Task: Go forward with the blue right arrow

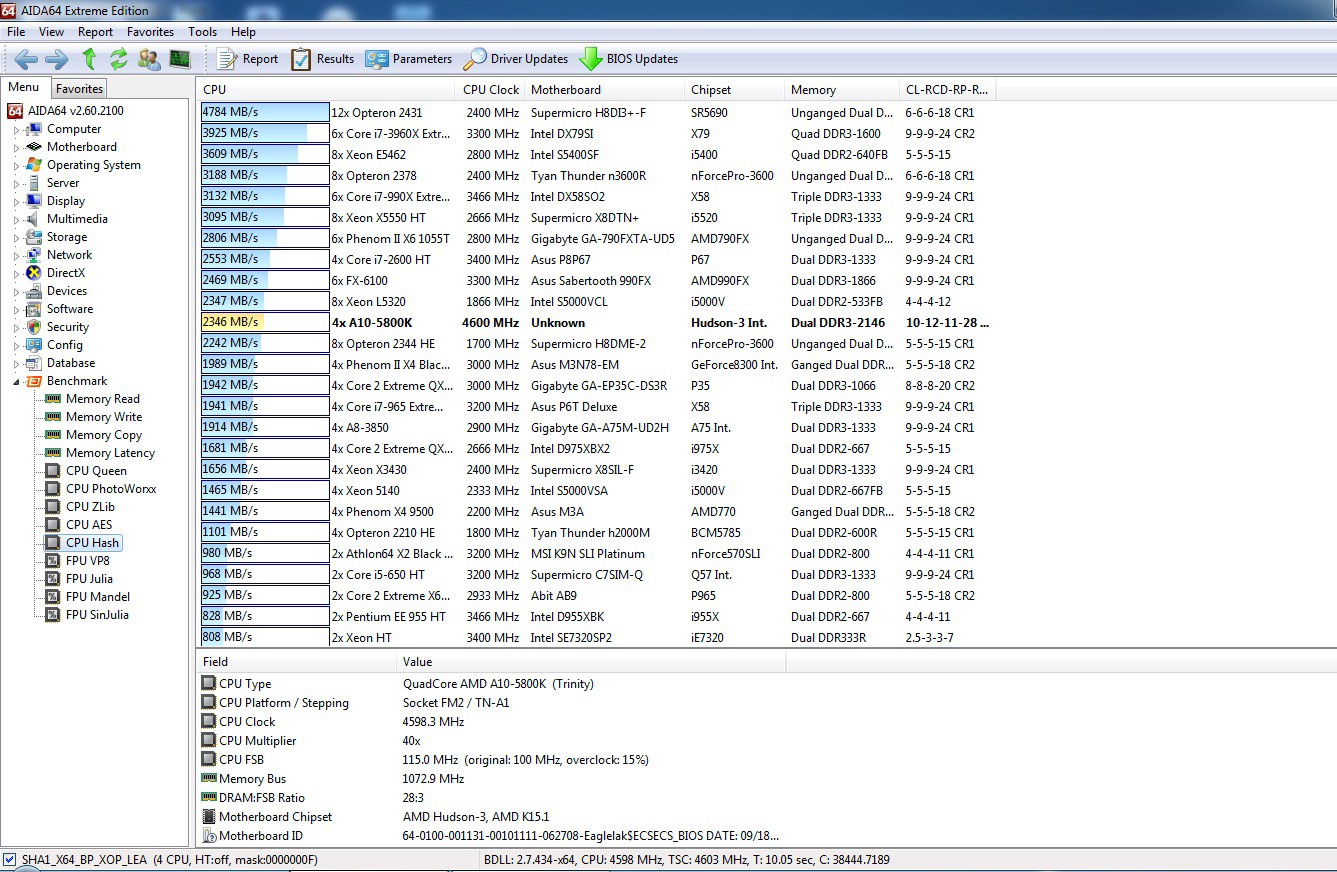Action: pyautogui.click(x=57, y=59)
